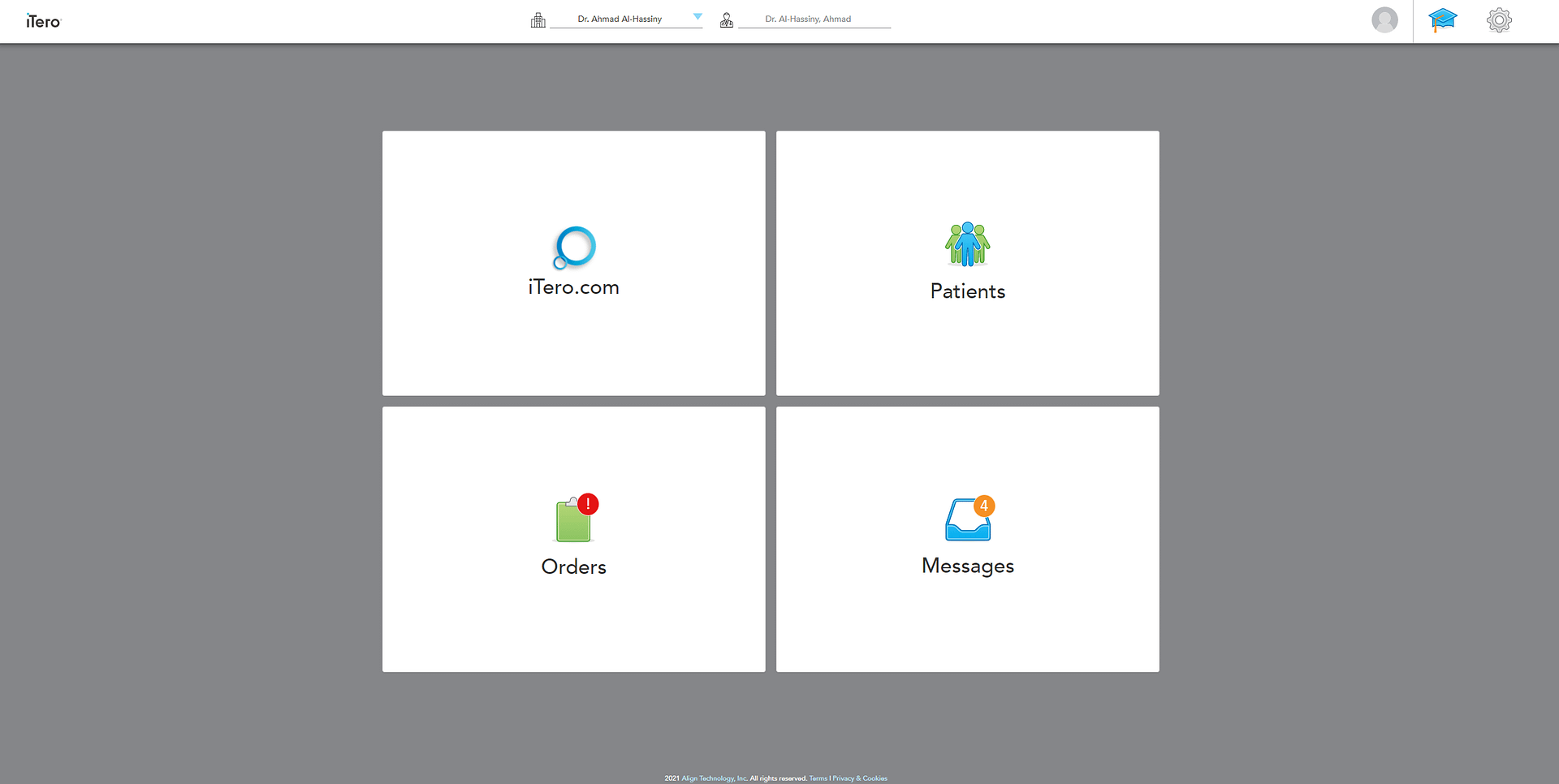
Task: Click the orange 4 unread messages badge
Action: [983, 506]
